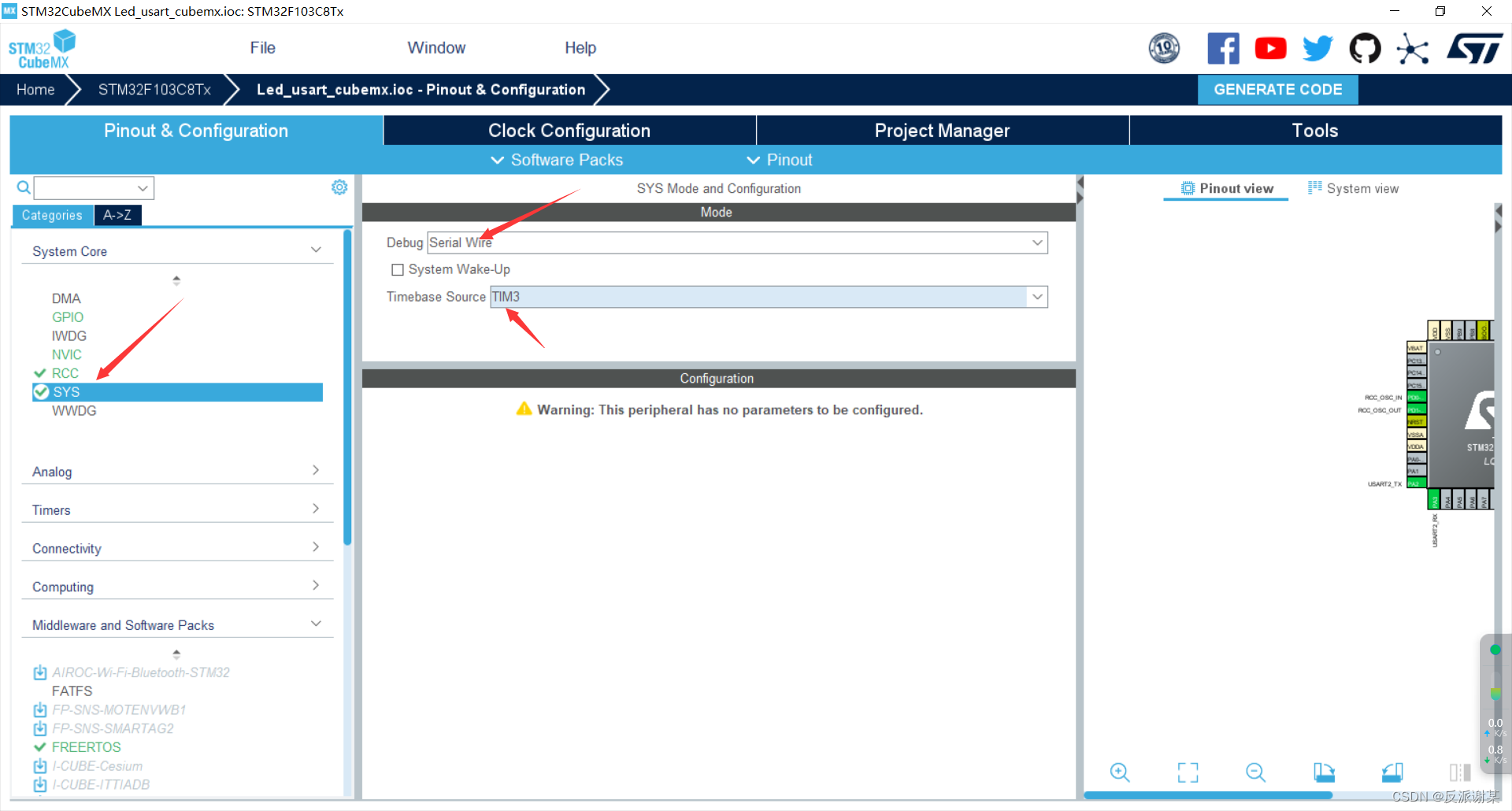Click the categories panel vertical scrollbar
Screen dimensions: 1512x811
(347, 386)
